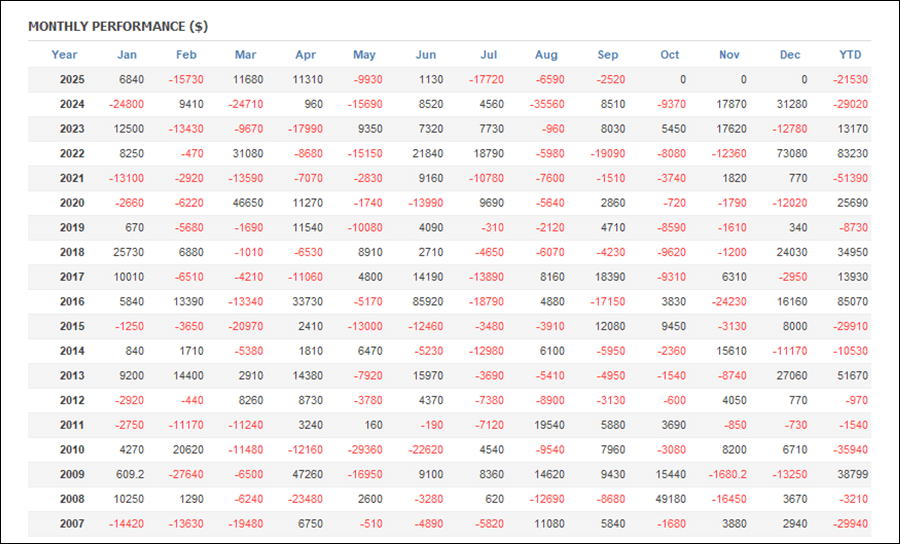Image resolution: width=900 pixels, height=544 pixels.
Task: Click the Apr column header
Action: [x=305, y=55]
